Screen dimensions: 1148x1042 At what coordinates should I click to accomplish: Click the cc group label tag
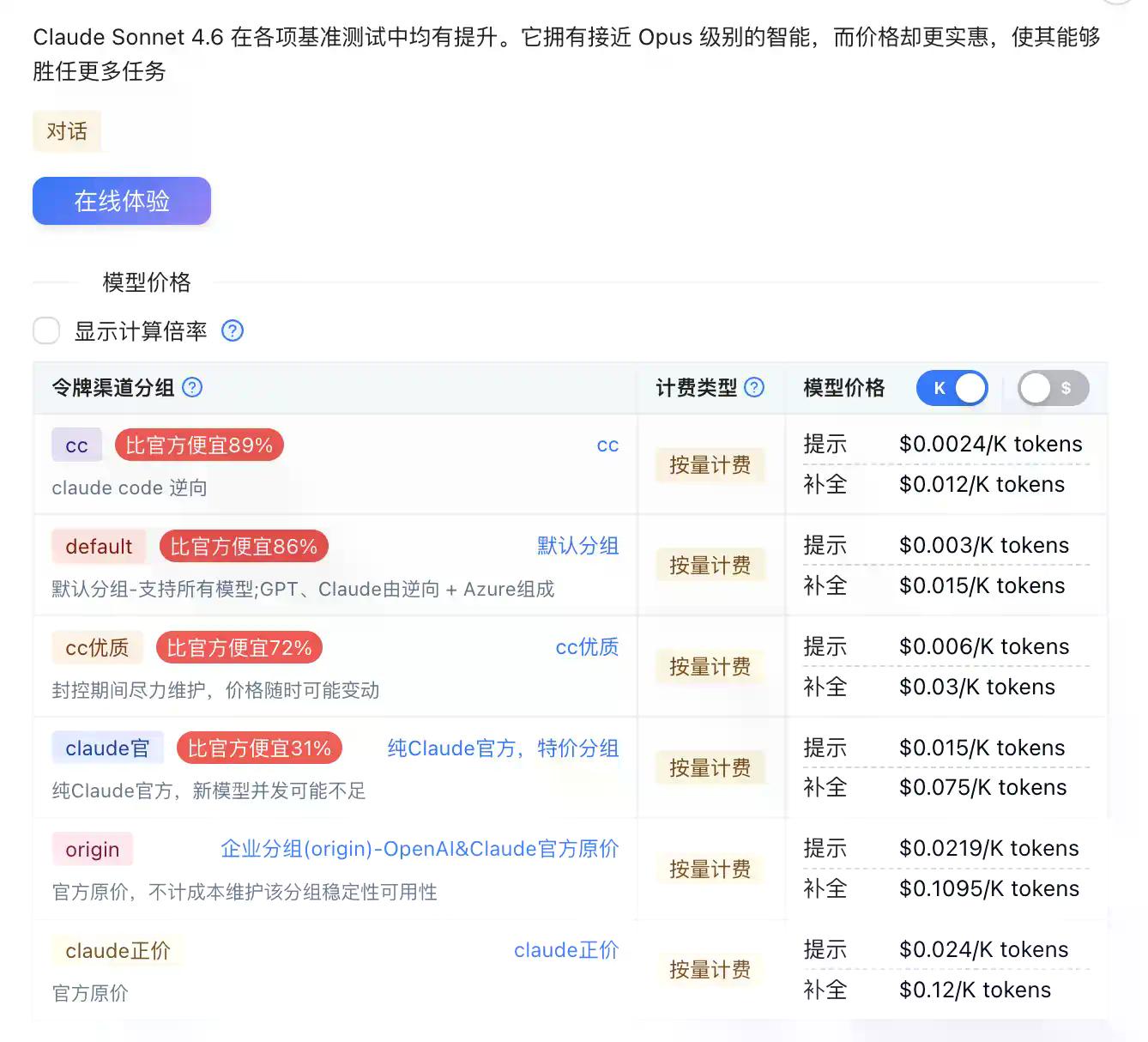pyautogui.click(x=76, y=445)
